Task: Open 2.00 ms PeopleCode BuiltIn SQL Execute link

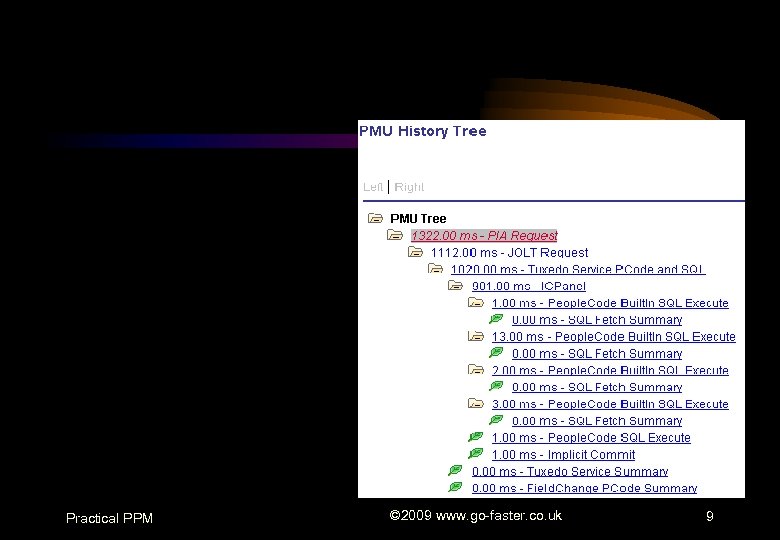Action: [x=610, y=370]
